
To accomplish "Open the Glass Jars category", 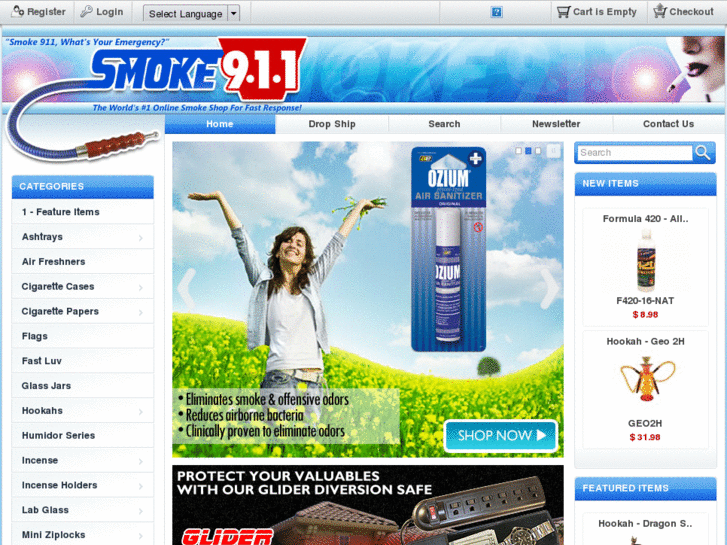I will (x=83, y=385).
